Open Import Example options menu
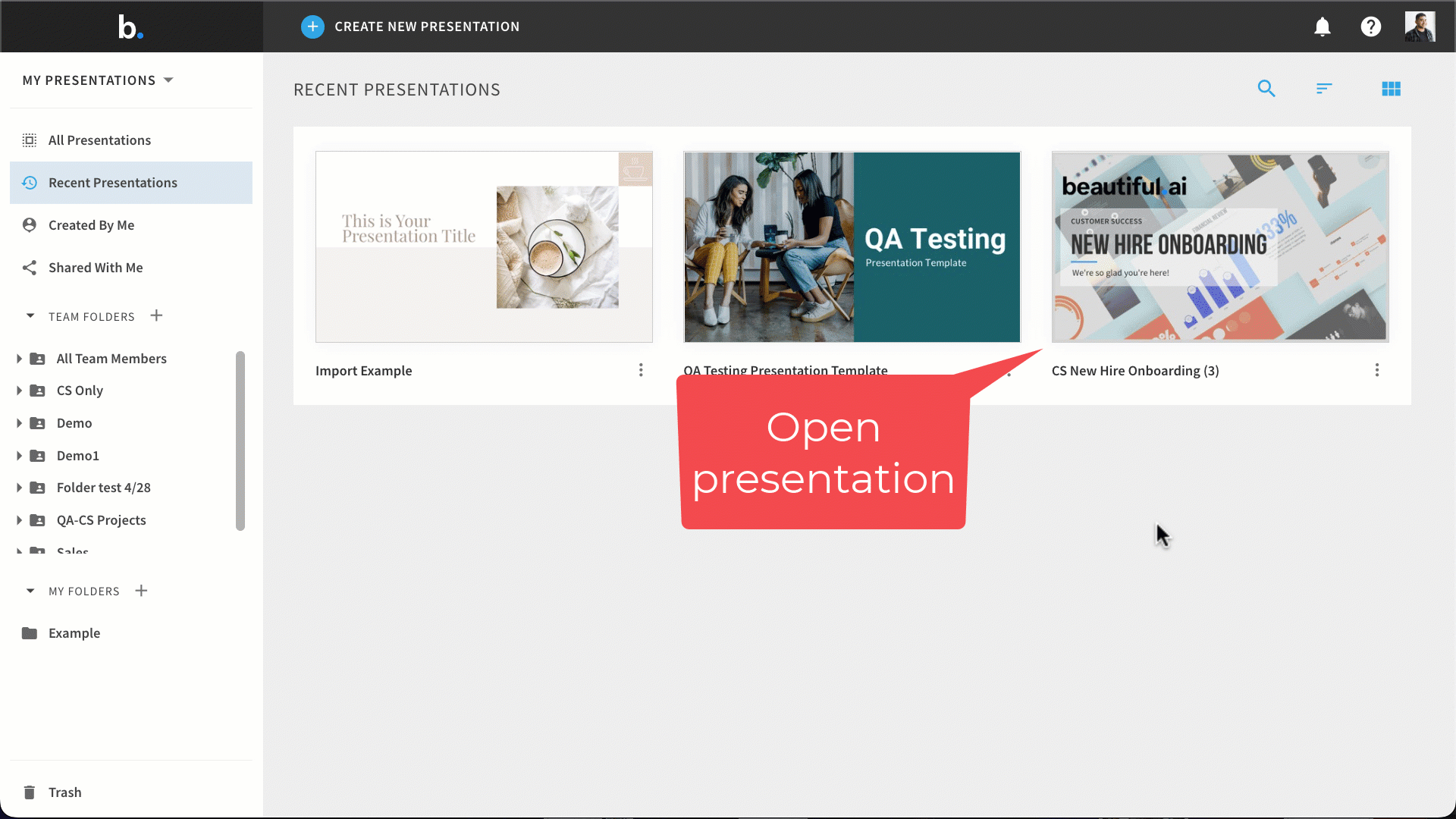The image size is (1456, 819). [x=641, y=370]
